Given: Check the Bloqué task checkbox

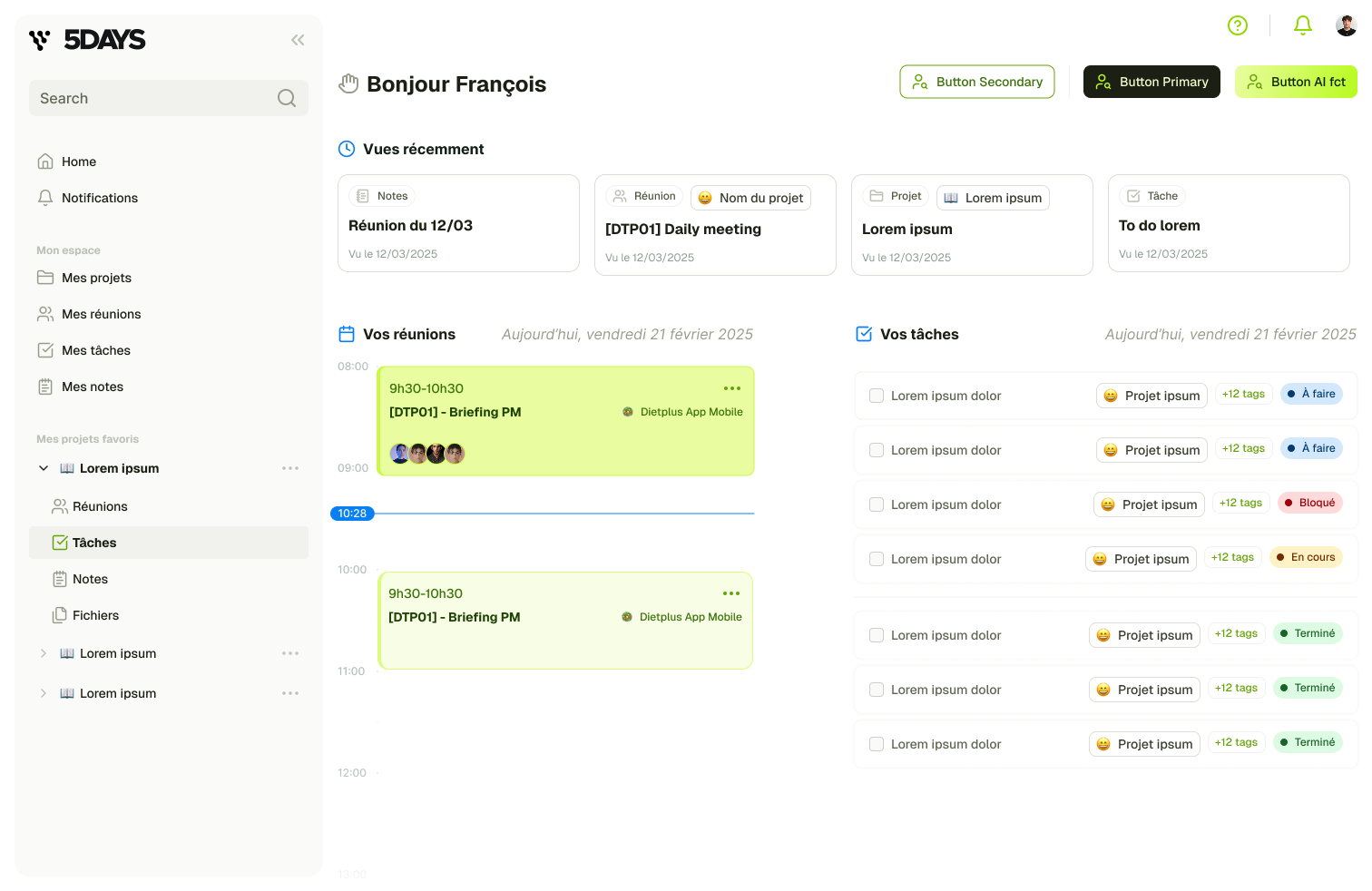Looking at the screenshot, I should tap(877, 504).
